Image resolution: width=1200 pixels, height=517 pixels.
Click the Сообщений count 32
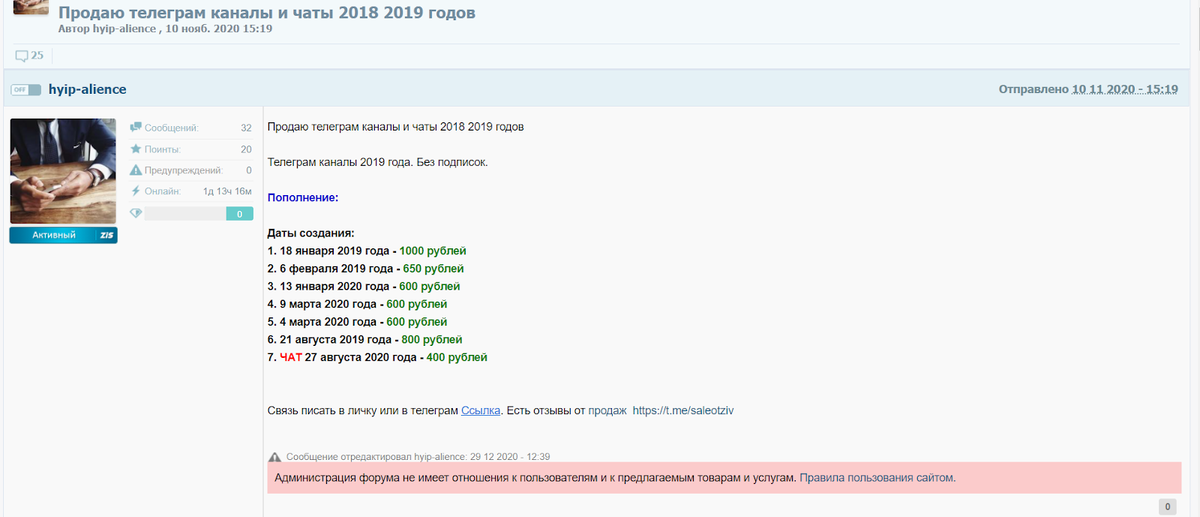coord(246,128)
